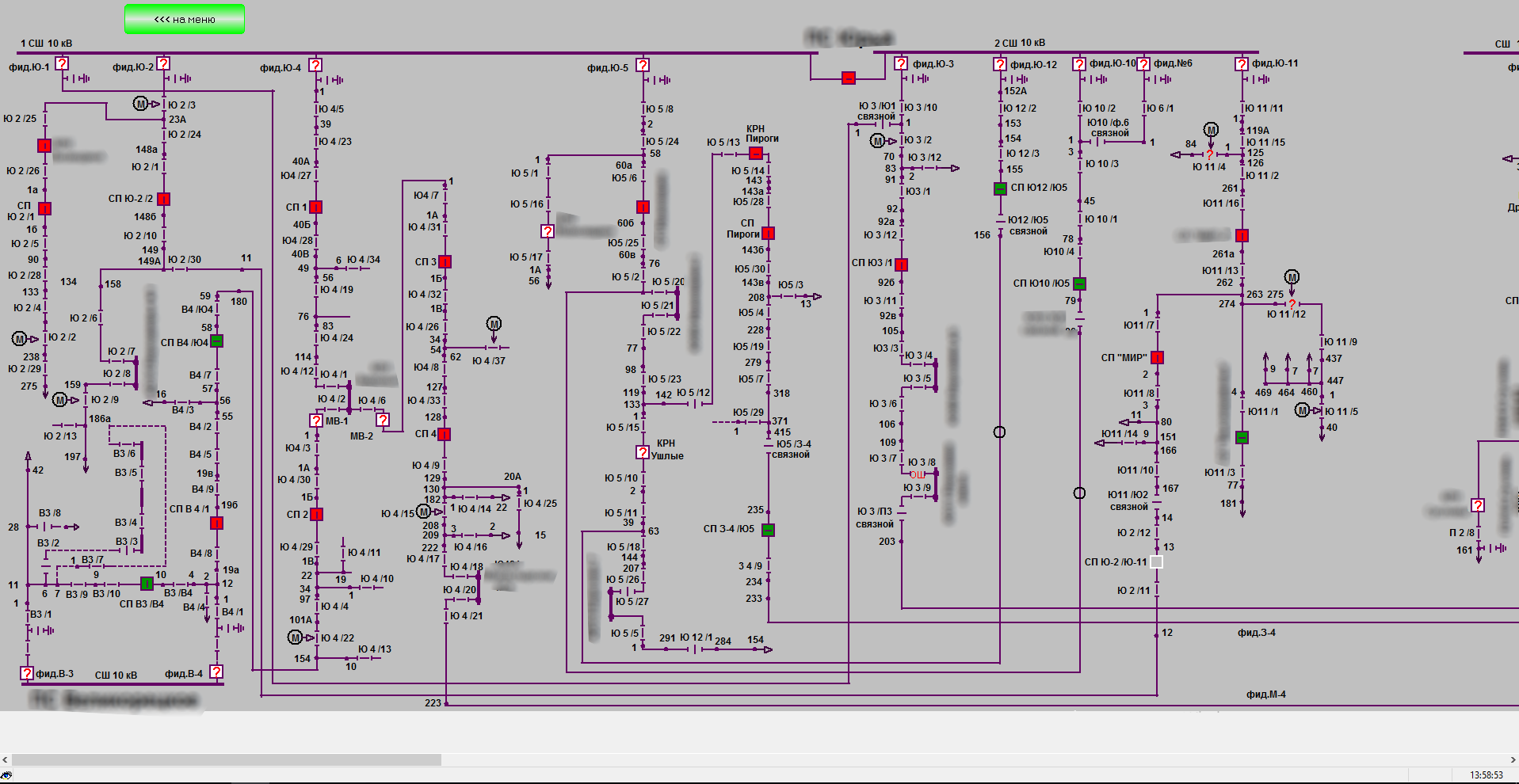Open the МВ-2 question-mark breaker
The image size is (1519, 784).
pyautogui.click(x=383, y=420)
